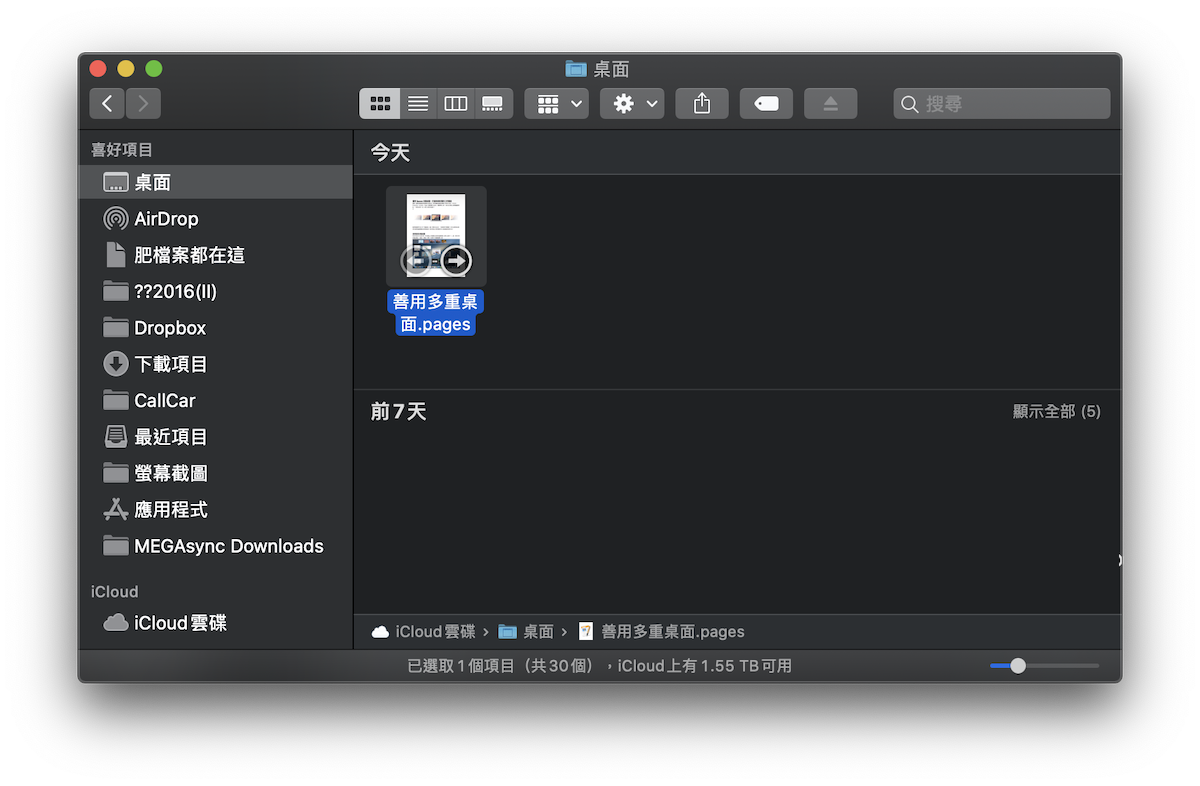The image size is (1200, 786).
Task: Click the status bar selection info text
Action: point(600,666)
